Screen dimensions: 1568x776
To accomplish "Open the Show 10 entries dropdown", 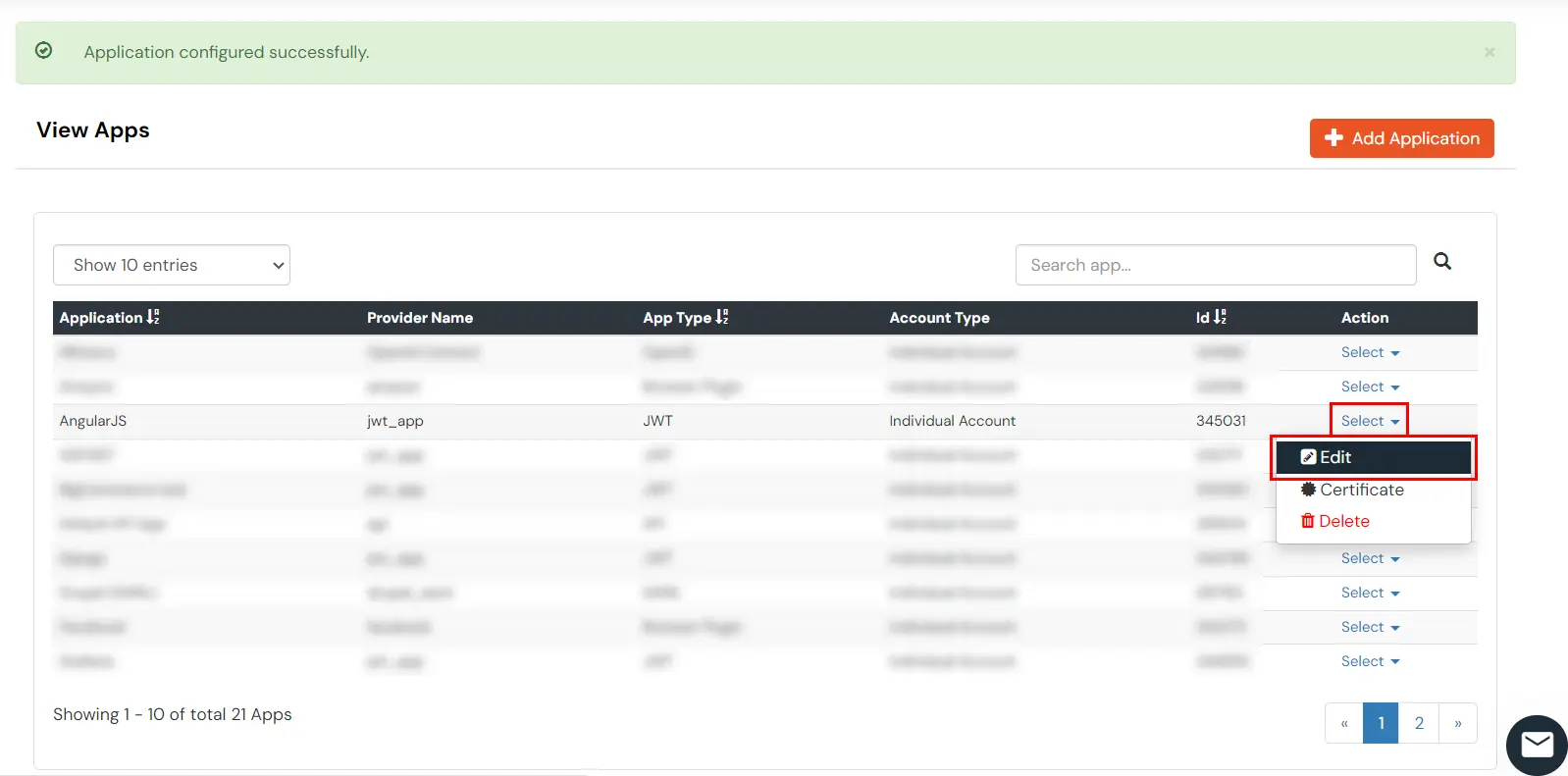I will click(172, 265).
